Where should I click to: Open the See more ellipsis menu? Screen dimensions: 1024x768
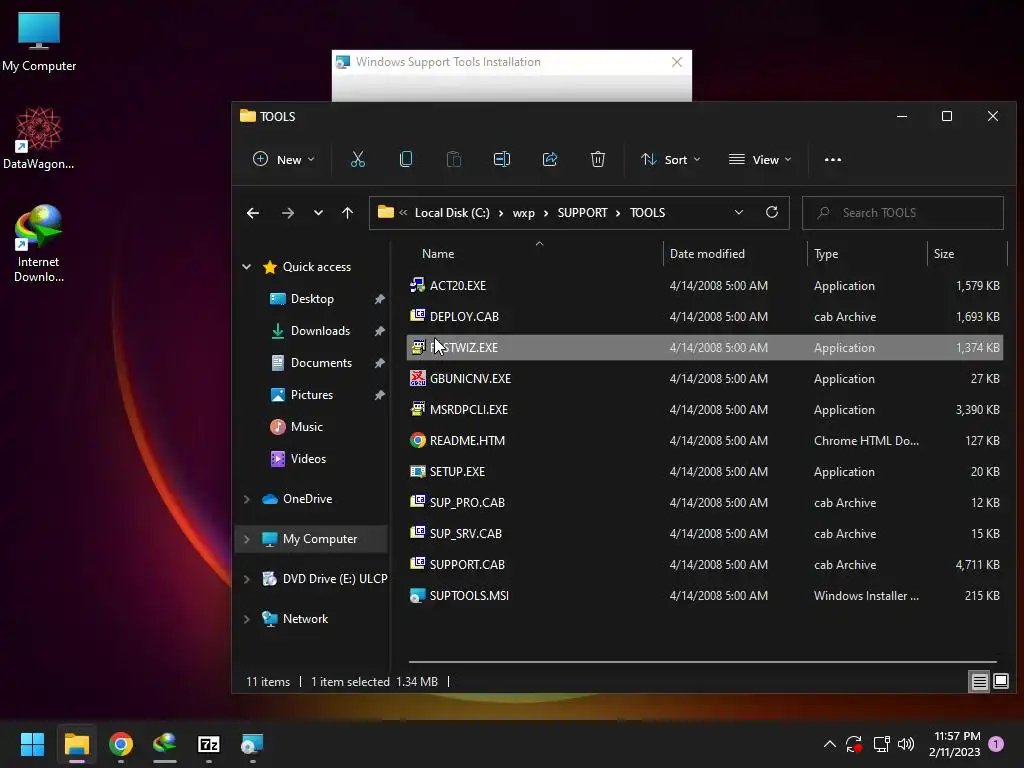(833, 159)
